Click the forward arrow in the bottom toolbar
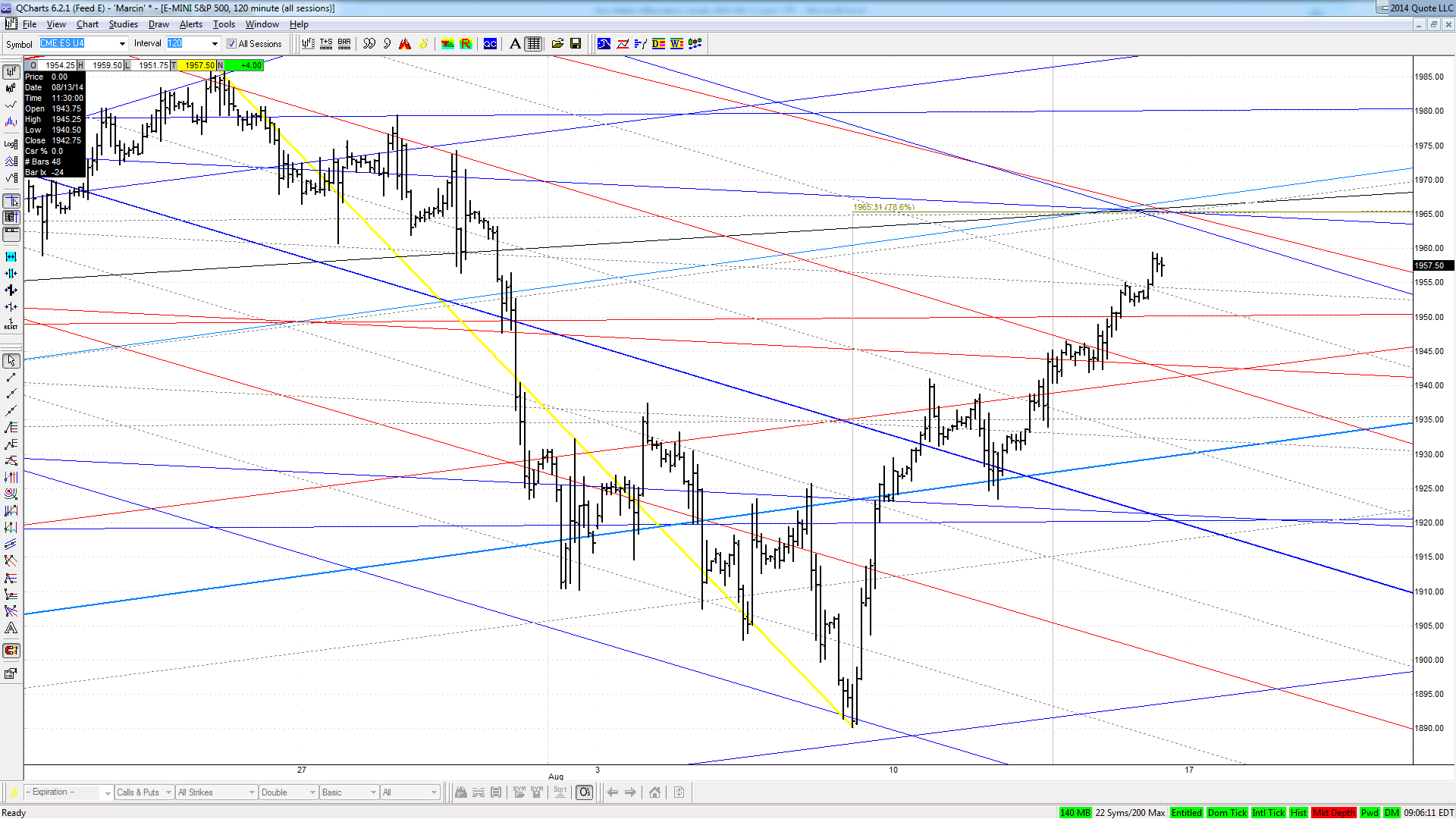This screenshot has width=1456, height=819. click(x=630, y=792)
